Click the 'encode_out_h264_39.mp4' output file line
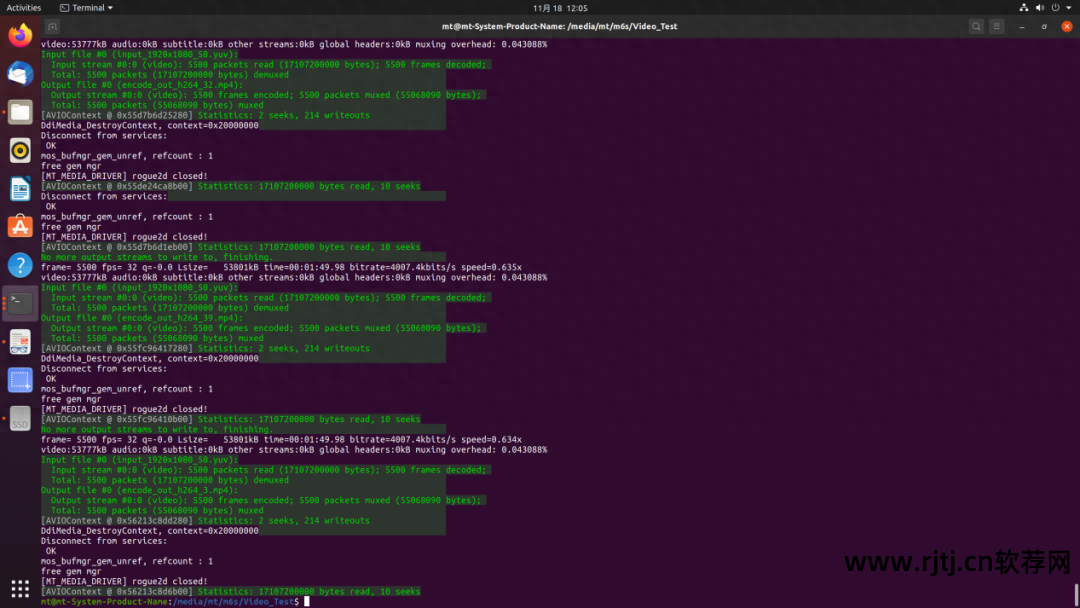This screenshot has height=608, width=1080. [x=142, y=318]
